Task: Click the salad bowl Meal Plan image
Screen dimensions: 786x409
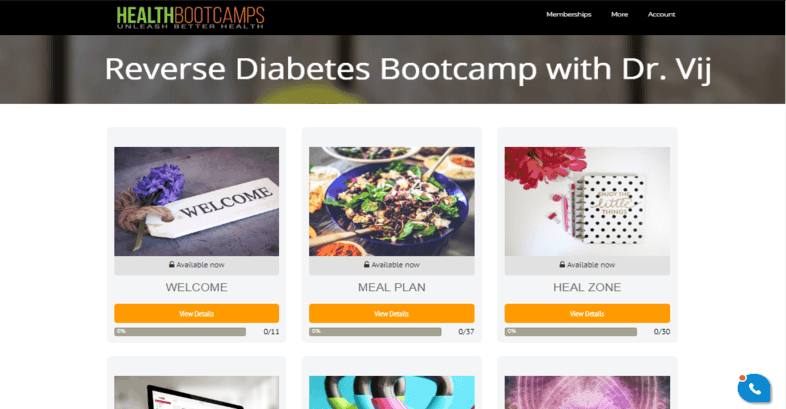Action: 391,201
